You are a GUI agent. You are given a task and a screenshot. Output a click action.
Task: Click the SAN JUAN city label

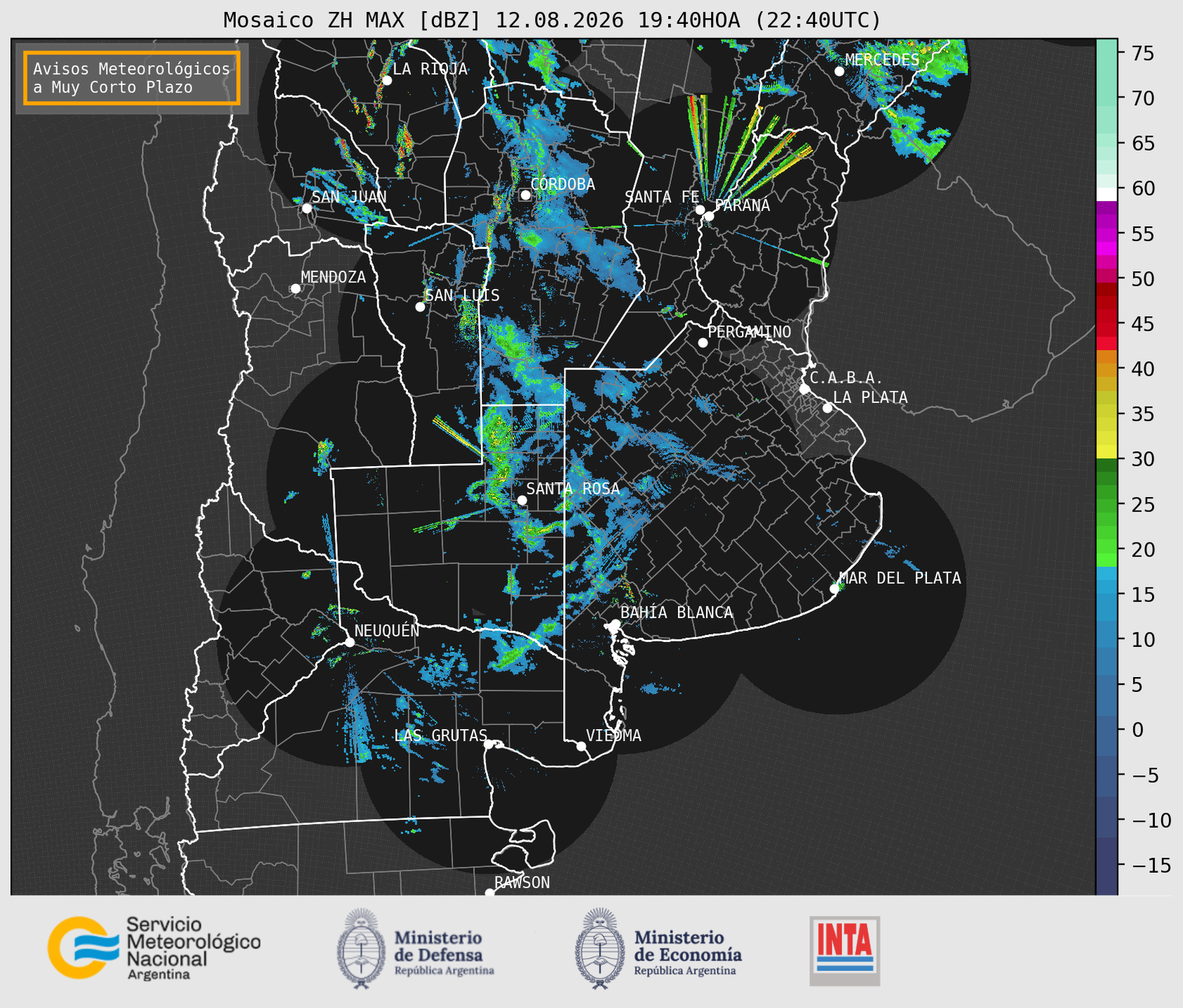(x=349, y=197)
